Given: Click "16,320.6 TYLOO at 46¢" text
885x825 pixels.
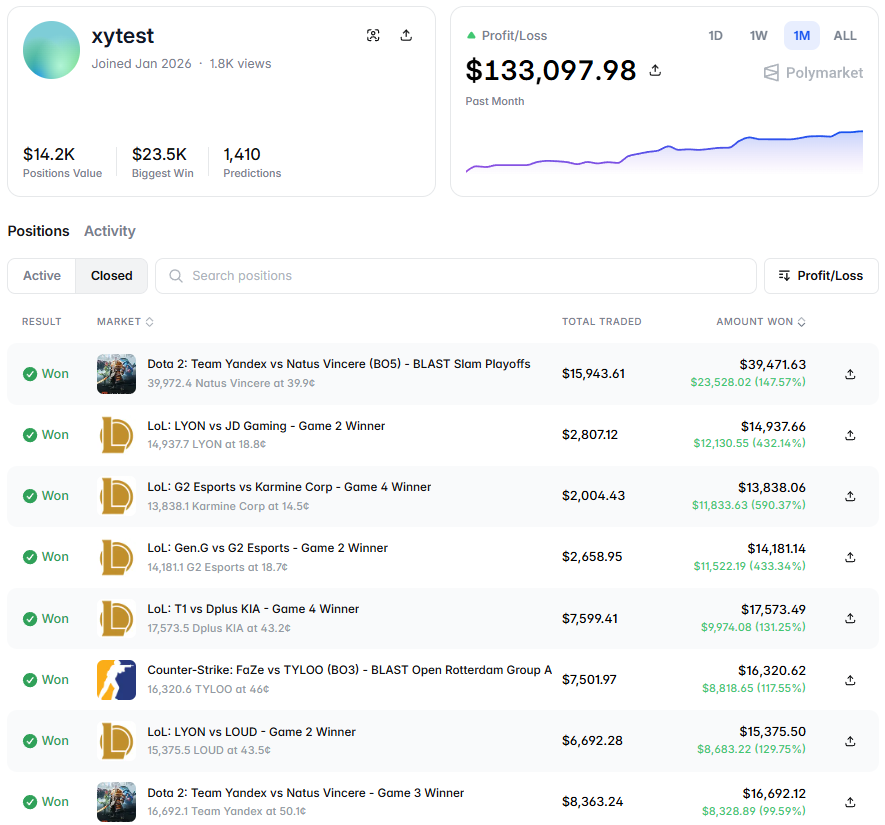Looking at the screenshot, I should pyautogui.click(x=208, y=689).
